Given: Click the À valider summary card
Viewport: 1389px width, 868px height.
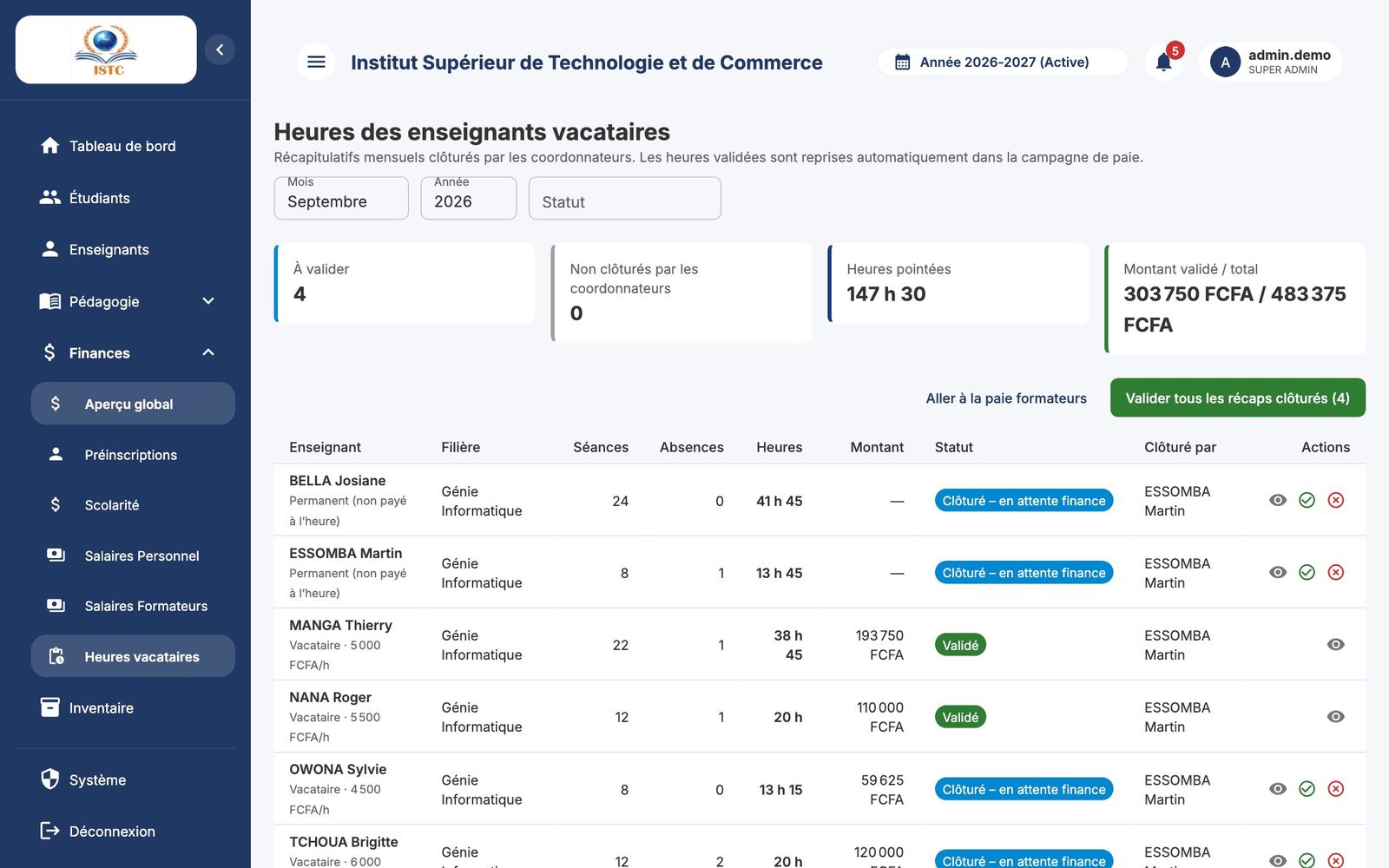Looking at the screenshot, I should point(405,284).
